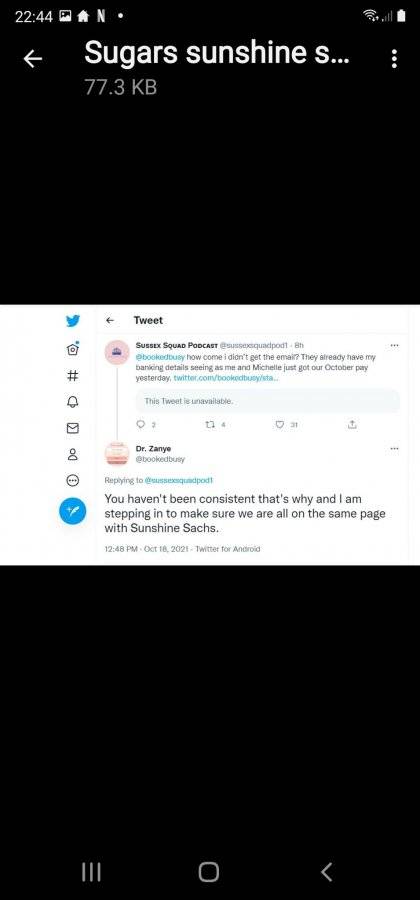This screenshot has height=900, width=420.
Task: Click the reply icon under the first tweet
Action: (141, 425)
